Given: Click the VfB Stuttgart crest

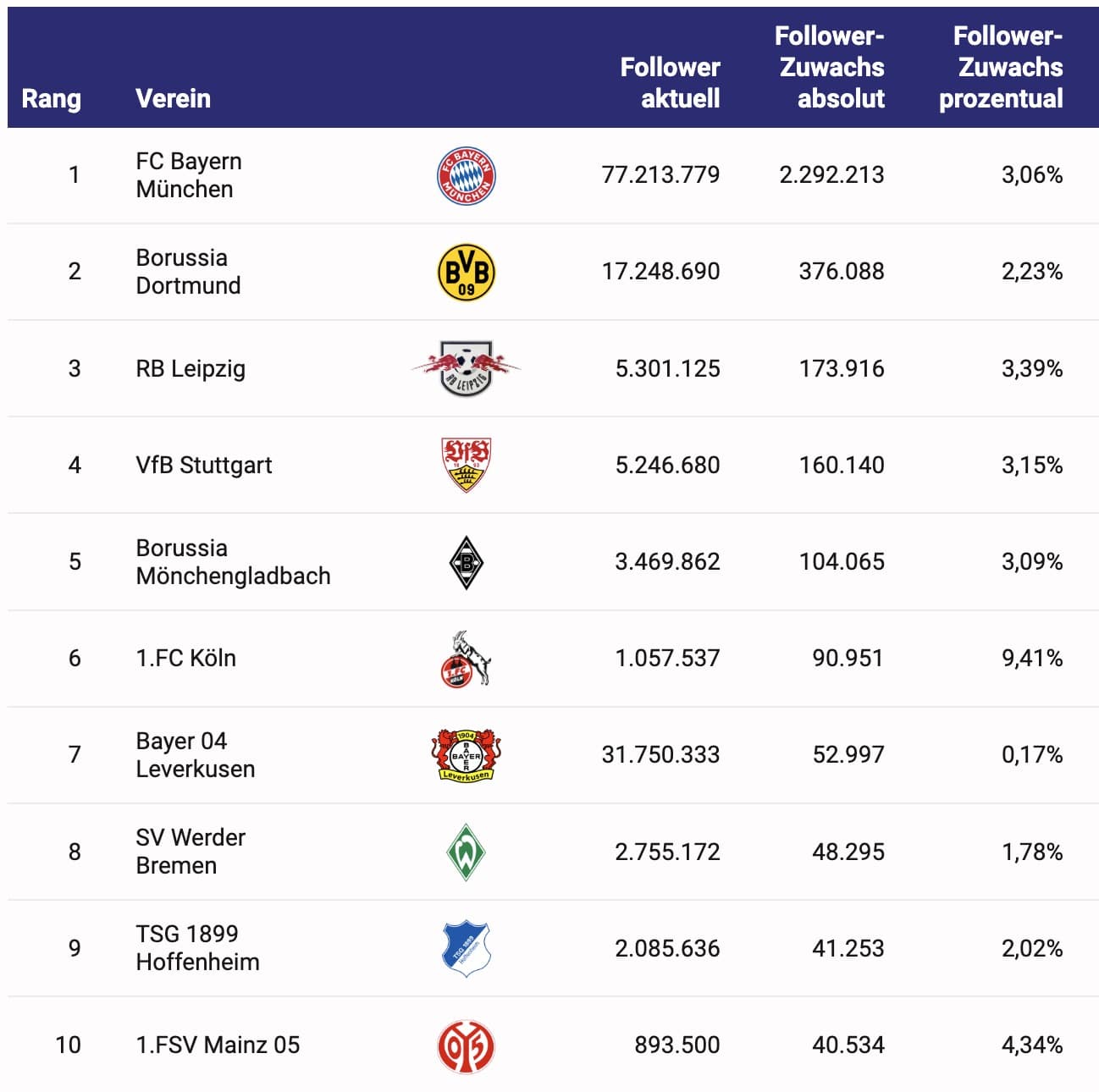Looking at the screenshot, I should [466, 465].
